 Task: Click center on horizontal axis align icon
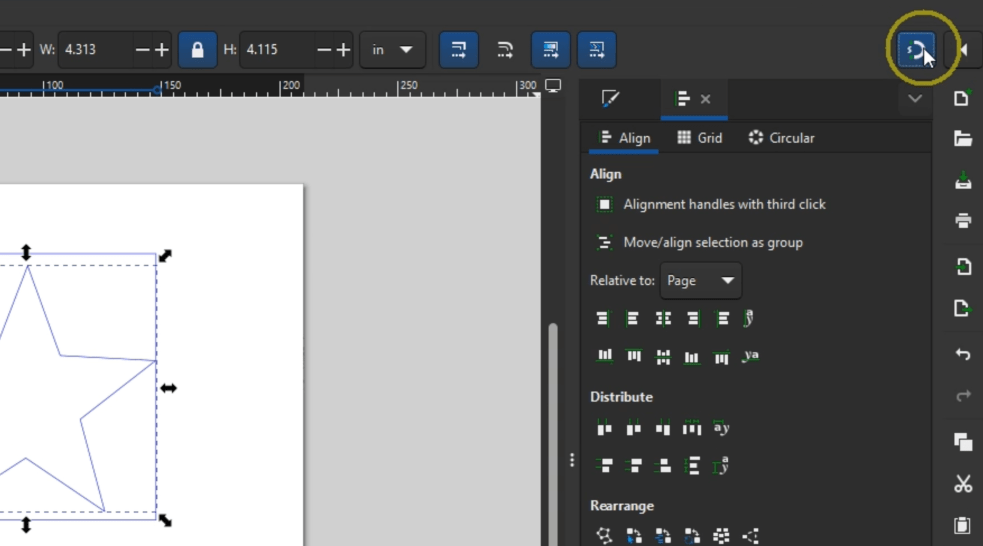click(663, 356)
